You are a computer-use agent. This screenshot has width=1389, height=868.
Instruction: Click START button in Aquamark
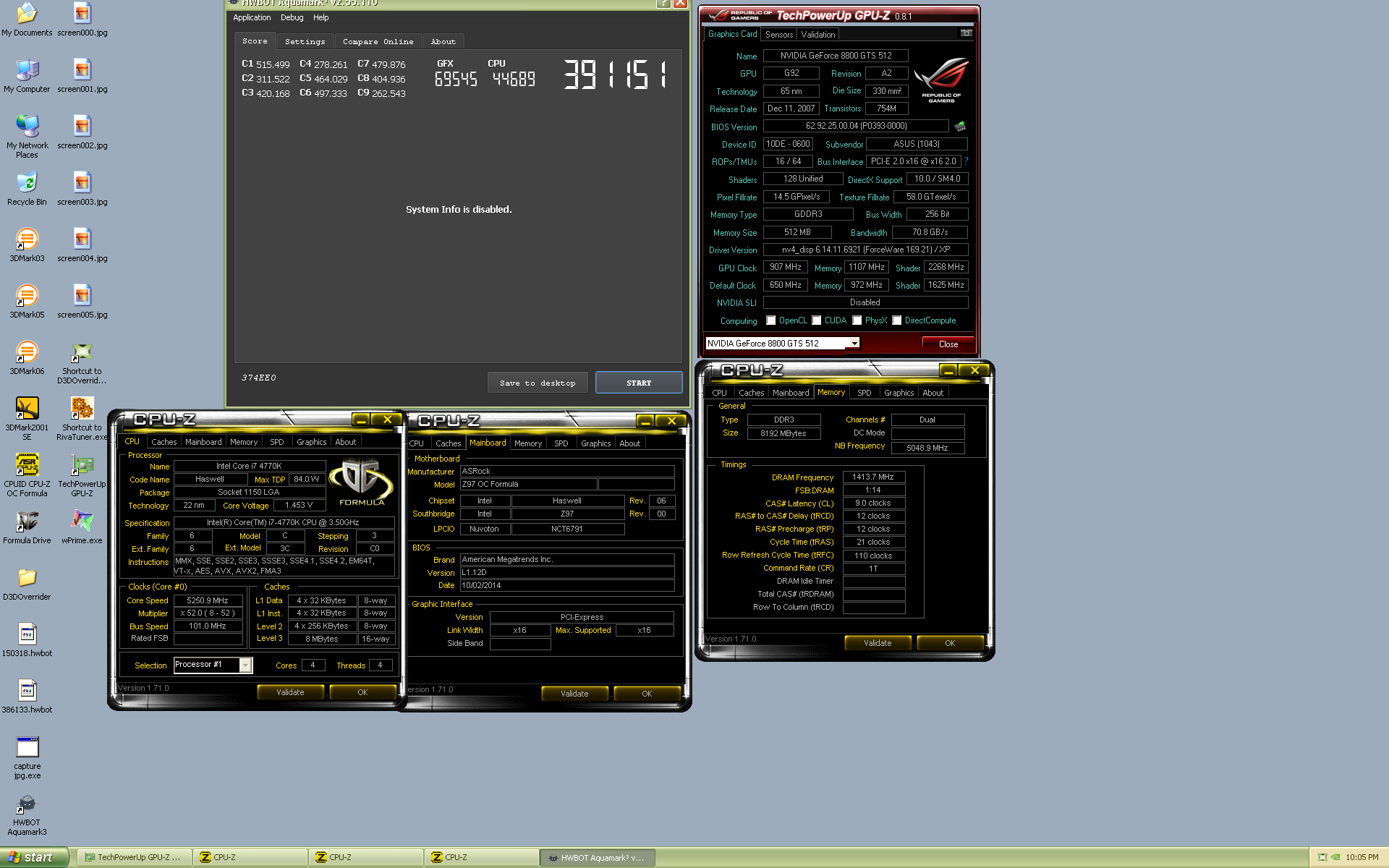pyautogui.click(x=639, y=383)
